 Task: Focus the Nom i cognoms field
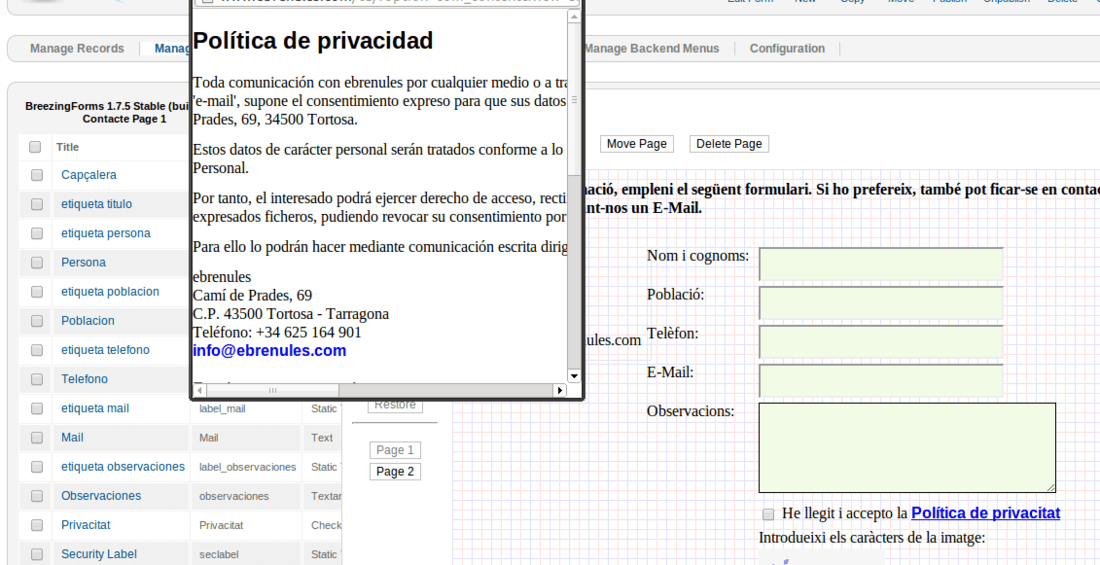tap(881, 264)
